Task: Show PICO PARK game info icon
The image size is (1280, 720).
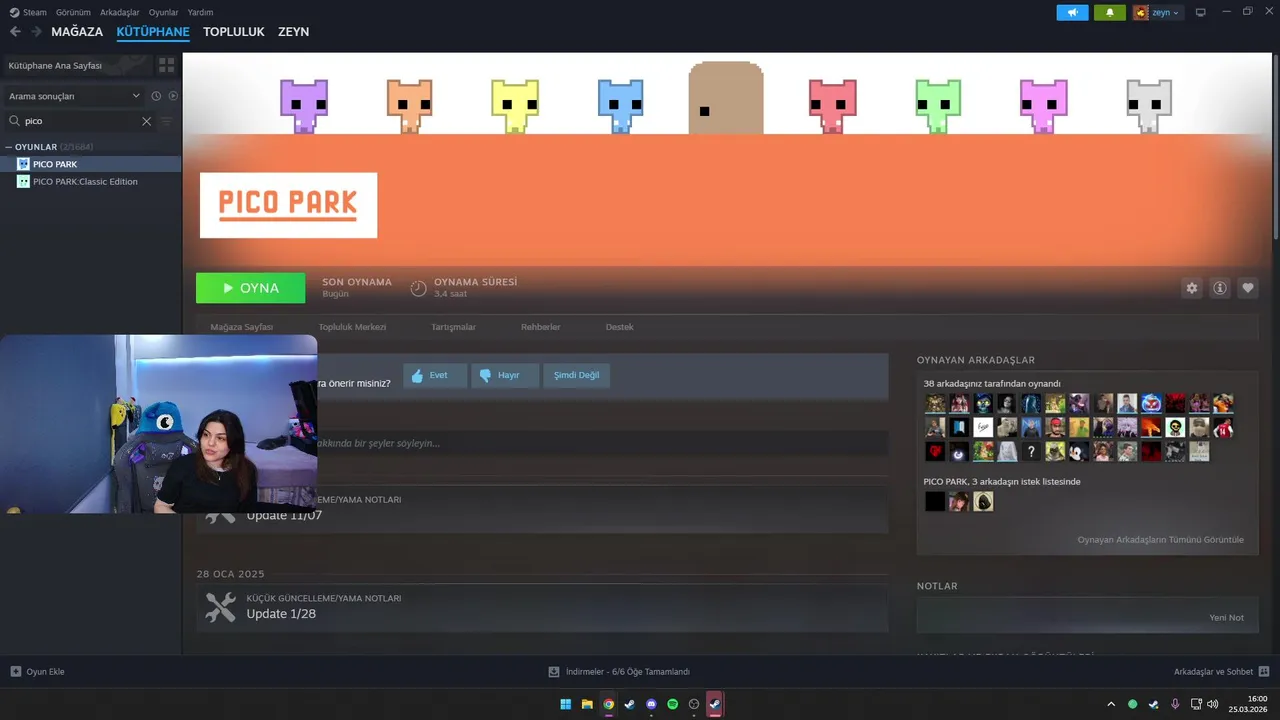Action: click(1219, 288)
